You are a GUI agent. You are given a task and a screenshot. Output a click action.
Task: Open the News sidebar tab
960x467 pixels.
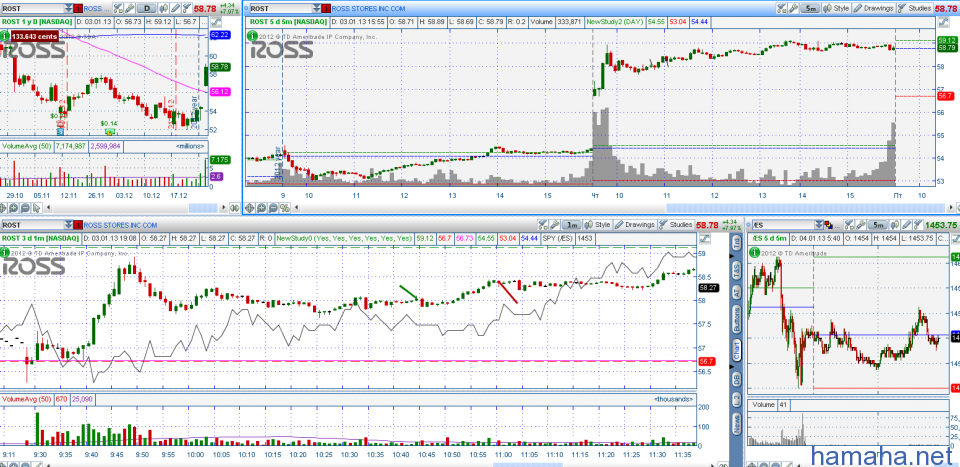pyautogui.click(x=737, y=423)
